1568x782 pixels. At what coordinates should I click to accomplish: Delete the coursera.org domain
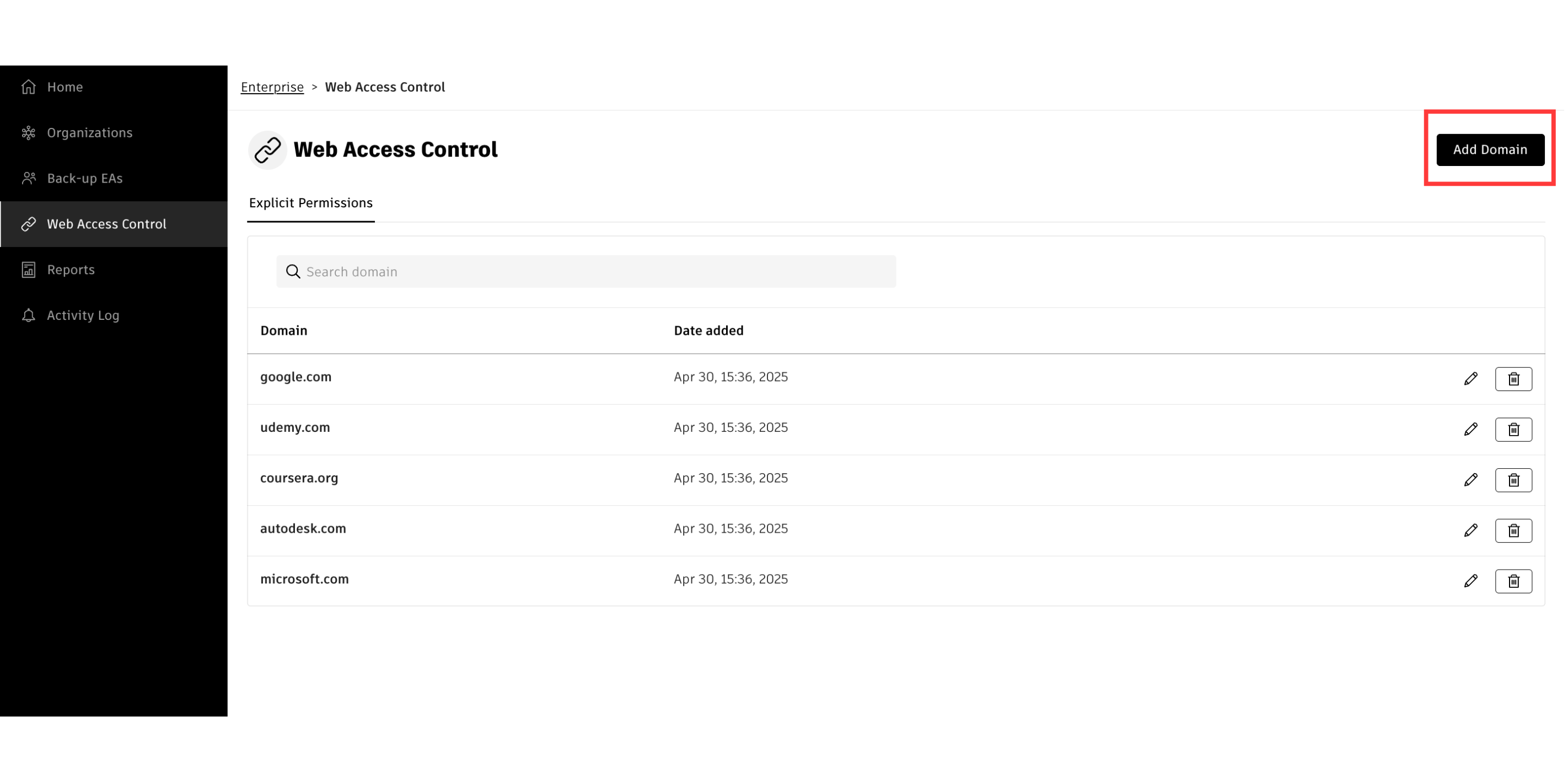1513,480
